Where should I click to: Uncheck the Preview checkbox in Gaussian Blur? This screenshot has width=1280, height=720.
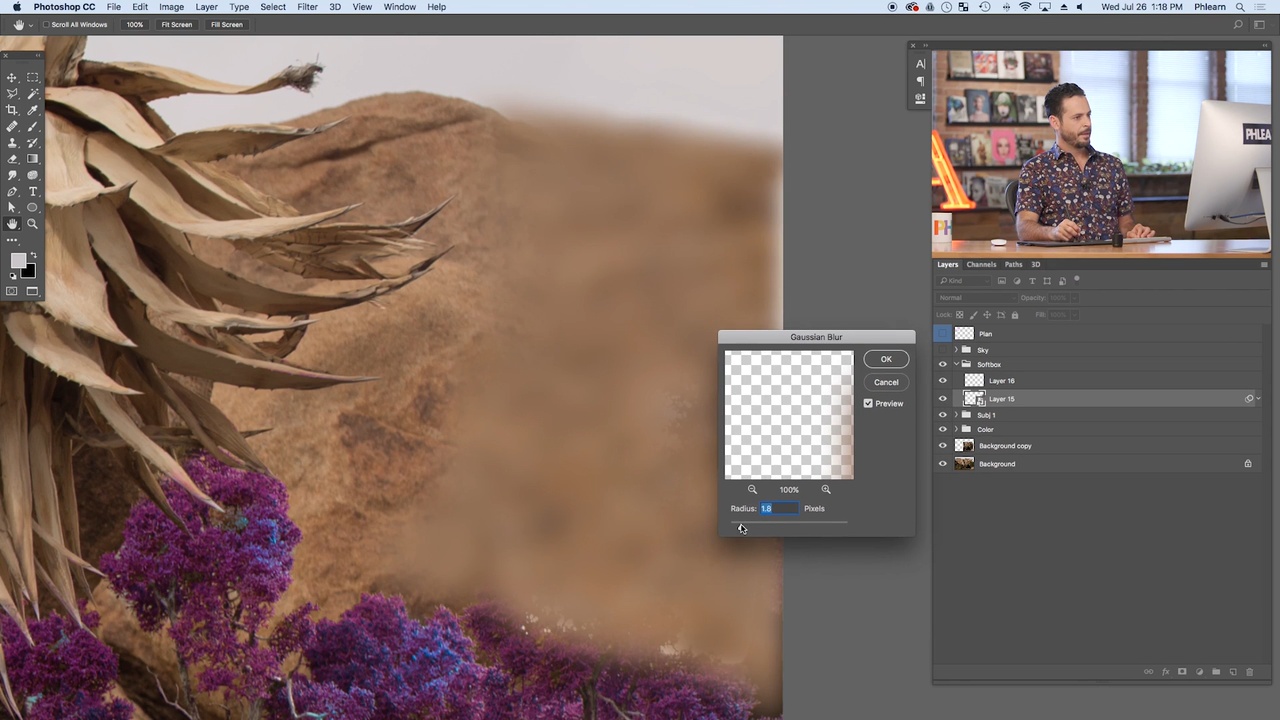868,403
